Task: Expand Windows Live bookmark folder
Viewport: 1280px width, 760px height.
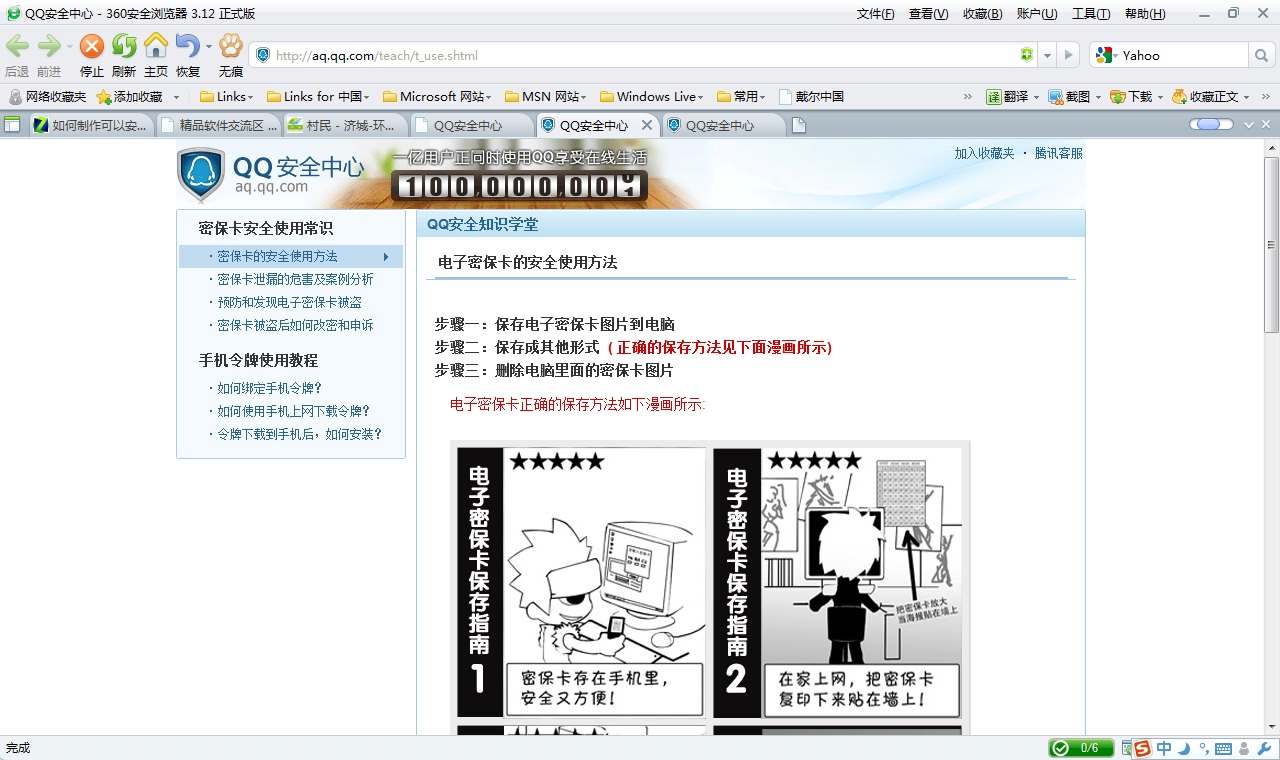Action: [652, 97]
